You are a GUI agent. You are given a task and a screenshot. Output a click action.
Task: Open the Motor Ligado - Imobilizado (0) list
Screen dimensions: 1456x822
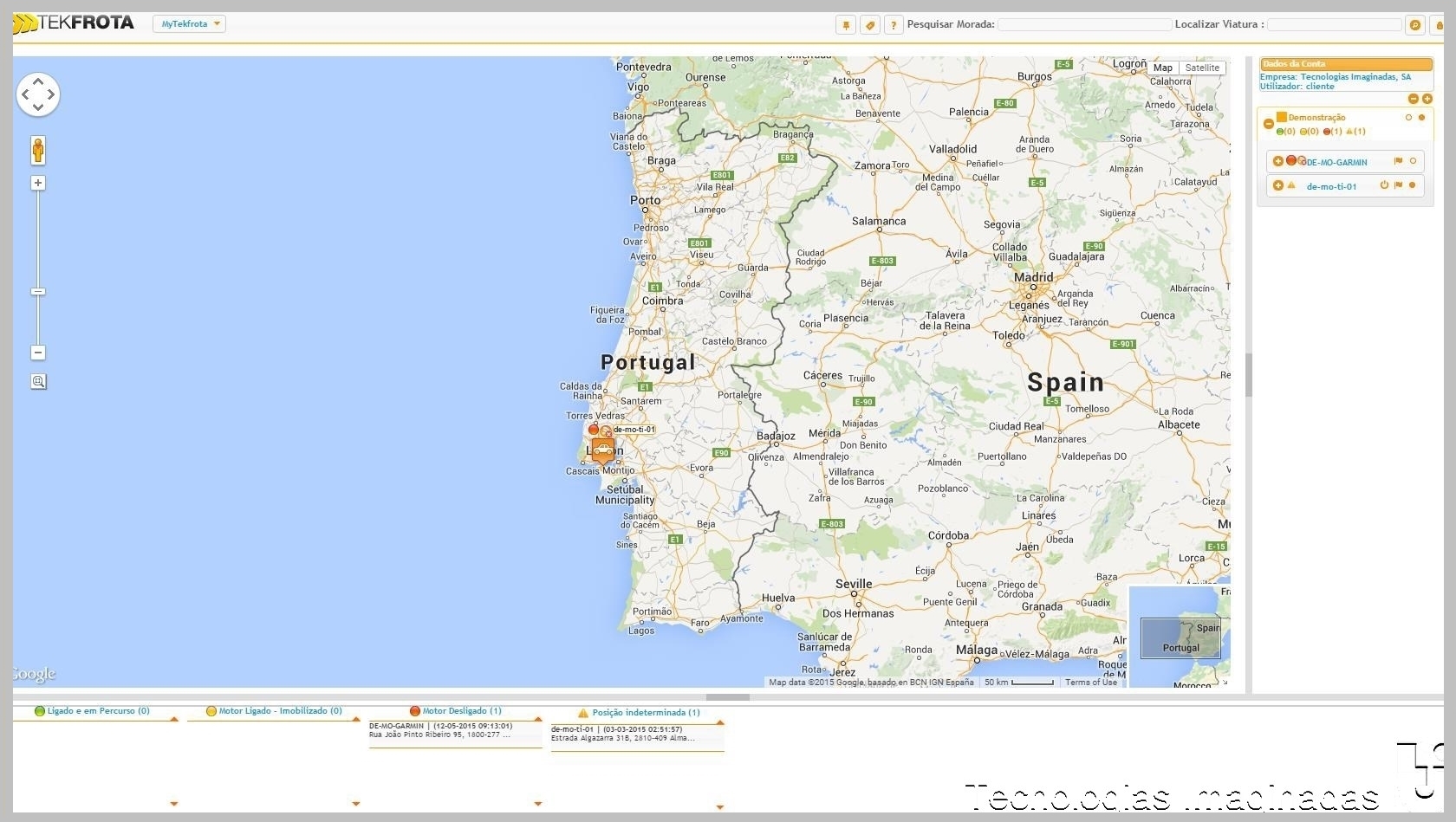click(281, 711)
